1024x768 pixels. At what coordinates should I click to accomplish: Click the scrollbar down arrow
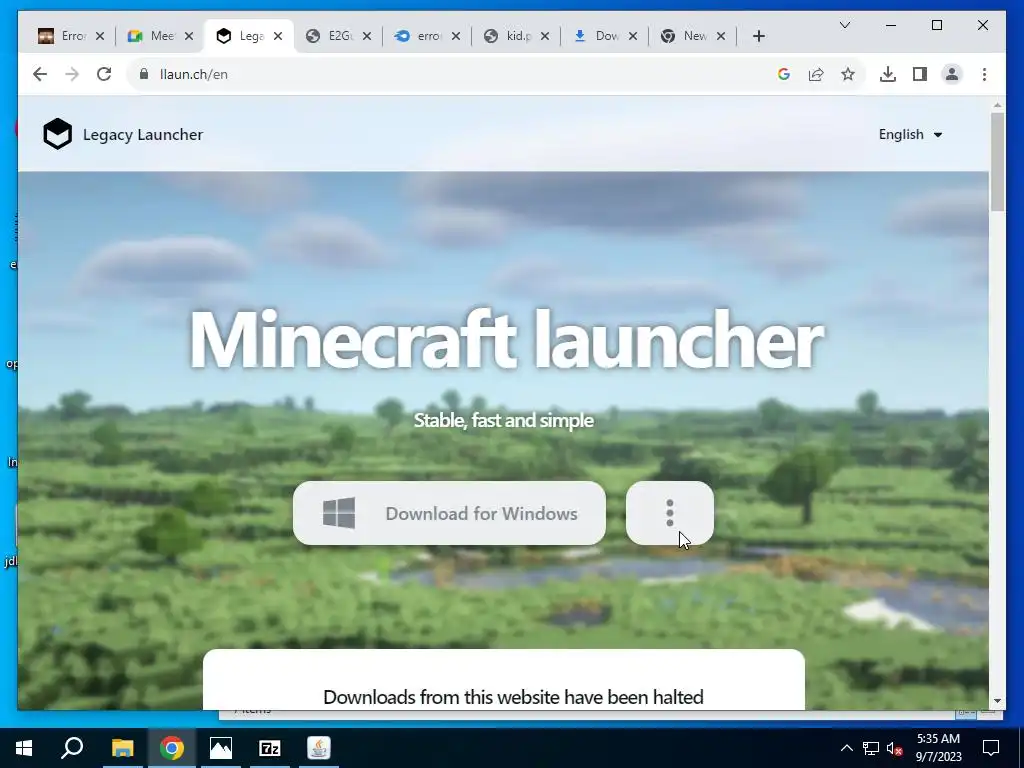(x=997, y=701)
